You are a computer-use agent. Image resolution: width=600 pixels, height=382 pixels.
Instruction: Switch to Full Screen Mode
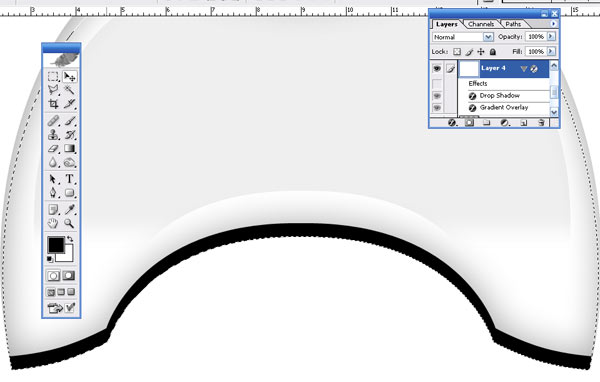71,292
